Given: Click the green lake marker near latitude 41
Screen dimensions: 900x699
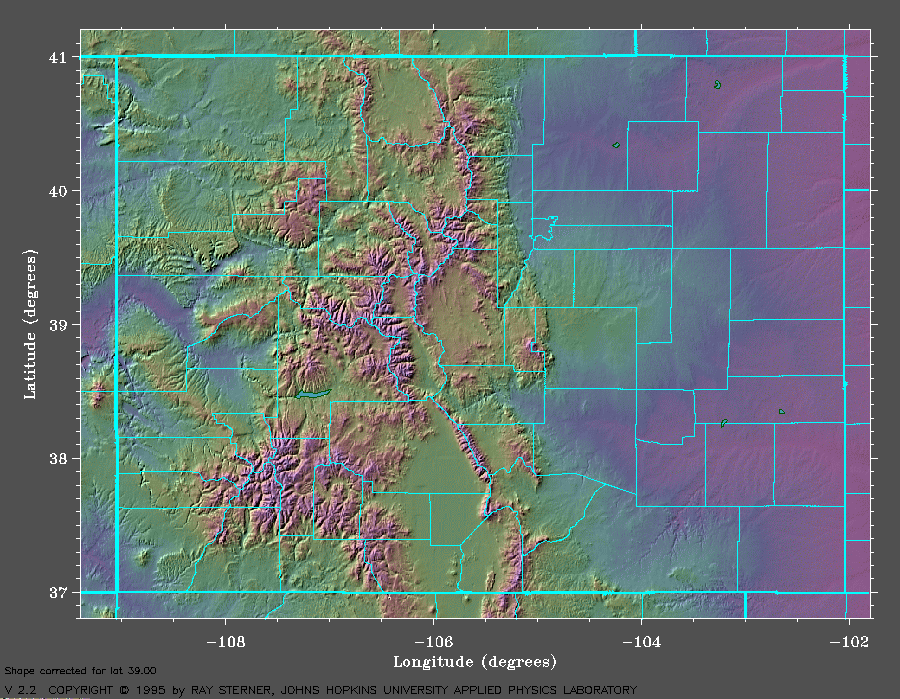Looking at the screenshot, I should click(x=718, y=85).
